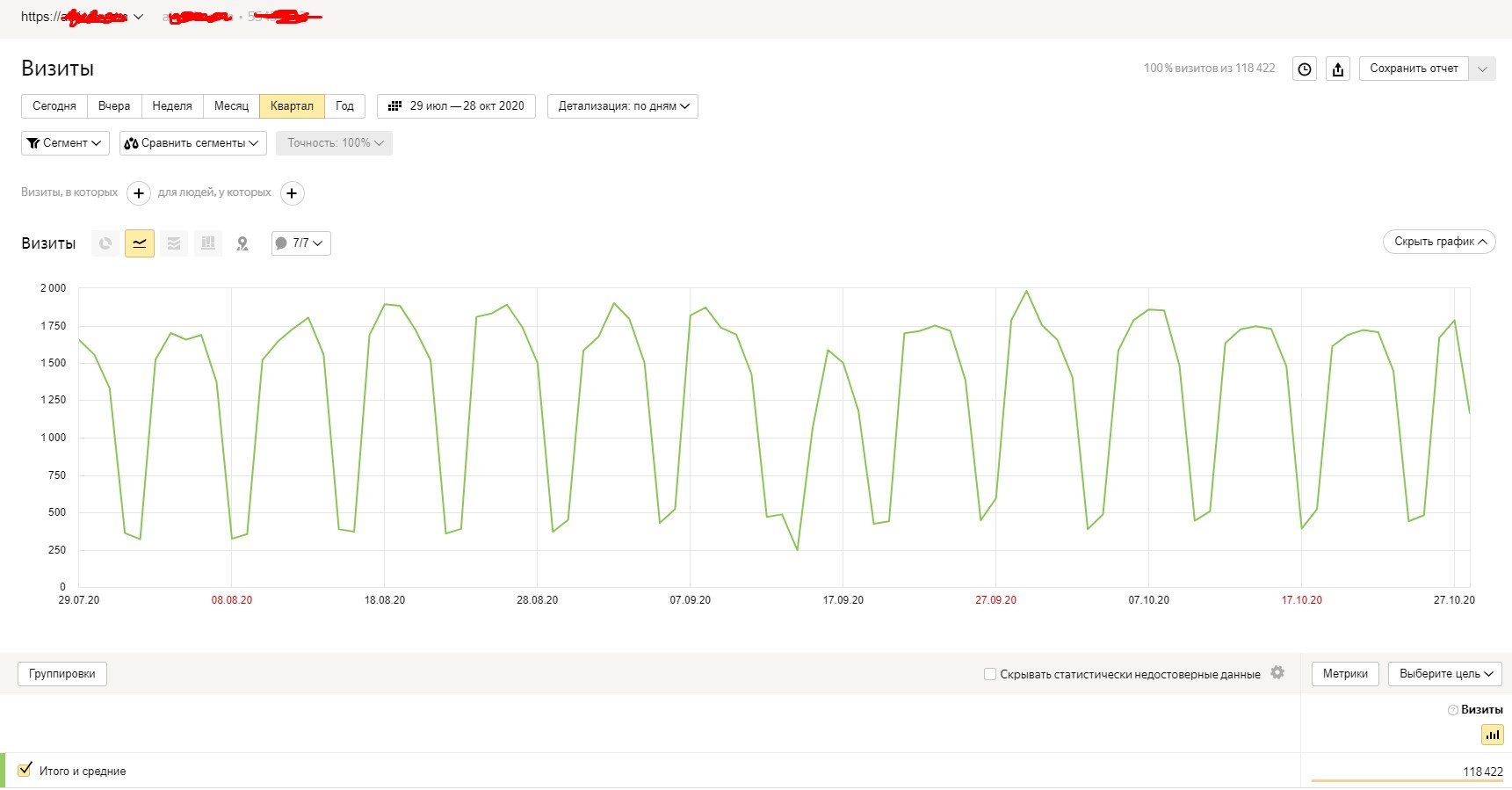Toggle the yellow bar chart icon under Визиты

(1492, 735)
